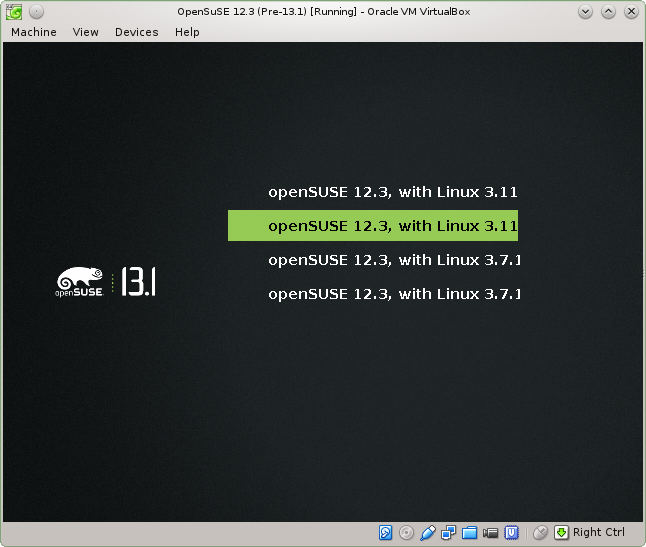Open the Machine menu
The width and height of the screenshot is (646, 547).
coord(34,32)
